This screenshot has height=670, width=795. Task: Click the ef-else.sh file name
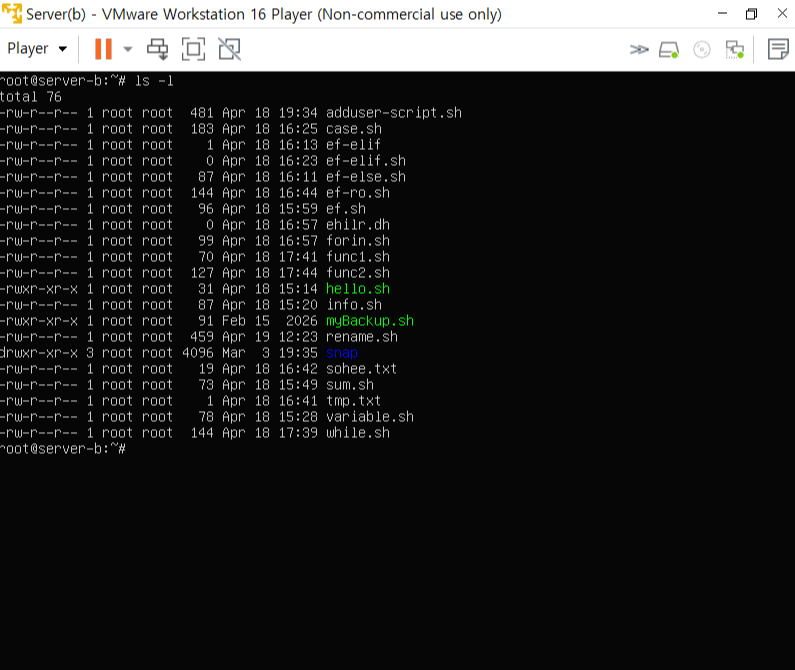click(366, 177)
